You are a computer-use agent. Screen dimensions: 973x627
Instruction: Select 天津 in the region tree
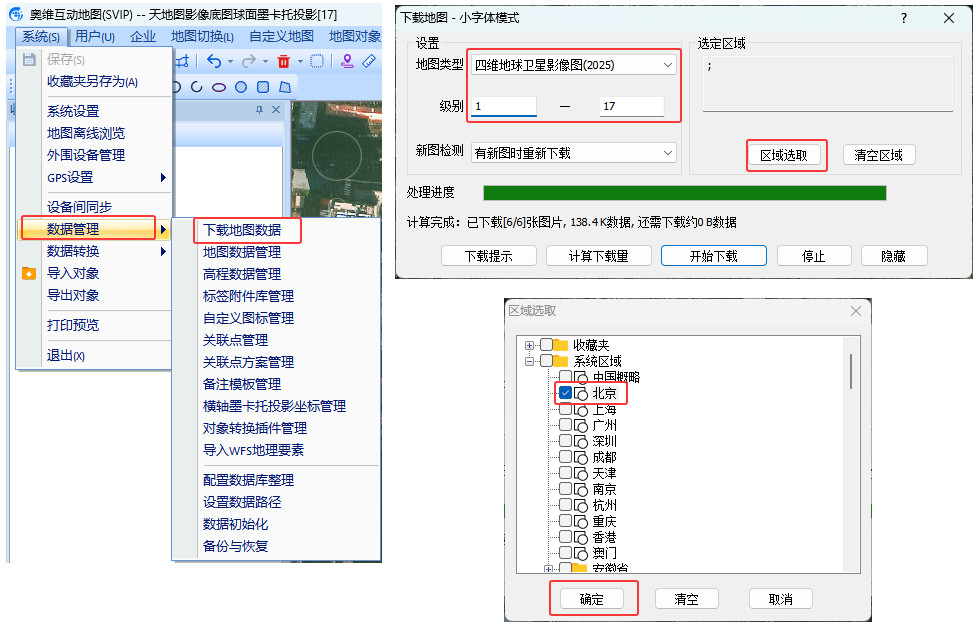[x=604, y=473]
